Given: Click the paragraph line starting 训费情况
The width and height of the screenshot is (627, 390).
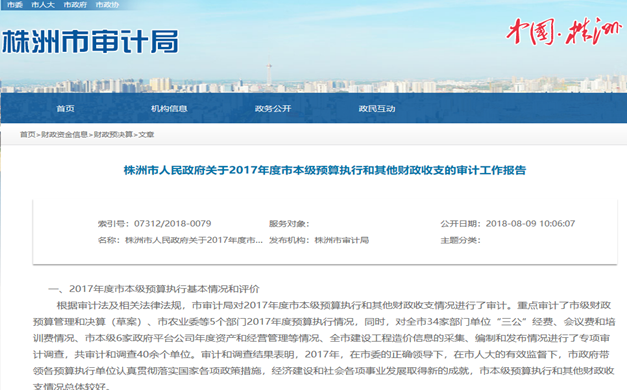Looking at the screenshot, I should (x=321, y=338).
